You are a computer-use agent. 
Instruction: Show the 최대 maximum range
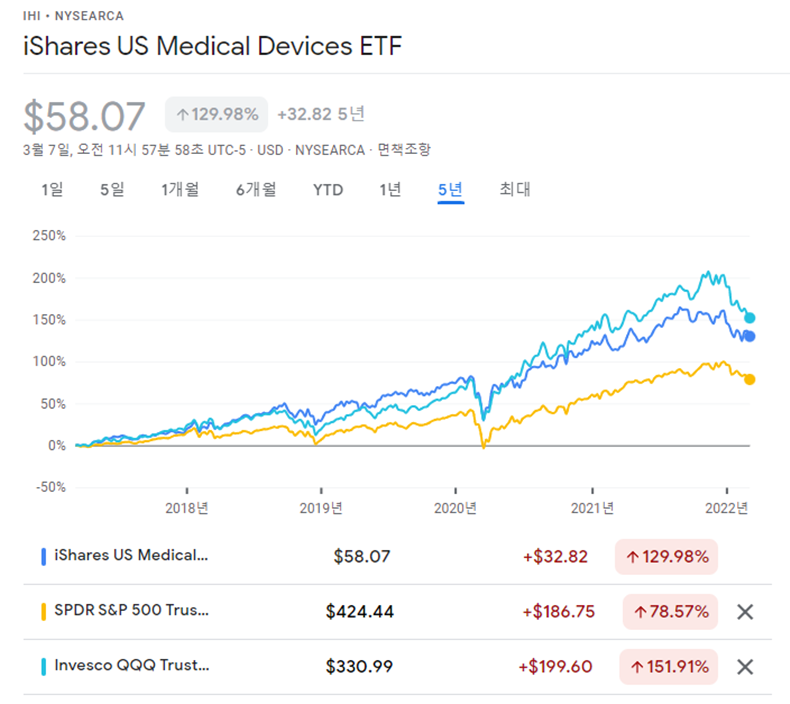[515, 189]
